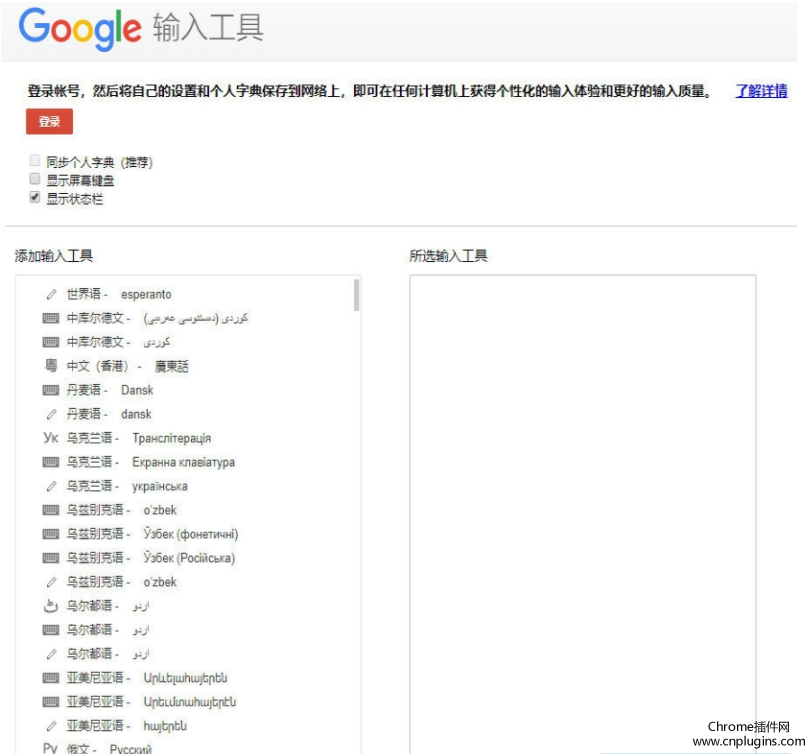Click the Ук icon for Ukrainian transliteration
Screen dimensions: 810x754
[51, 438]
